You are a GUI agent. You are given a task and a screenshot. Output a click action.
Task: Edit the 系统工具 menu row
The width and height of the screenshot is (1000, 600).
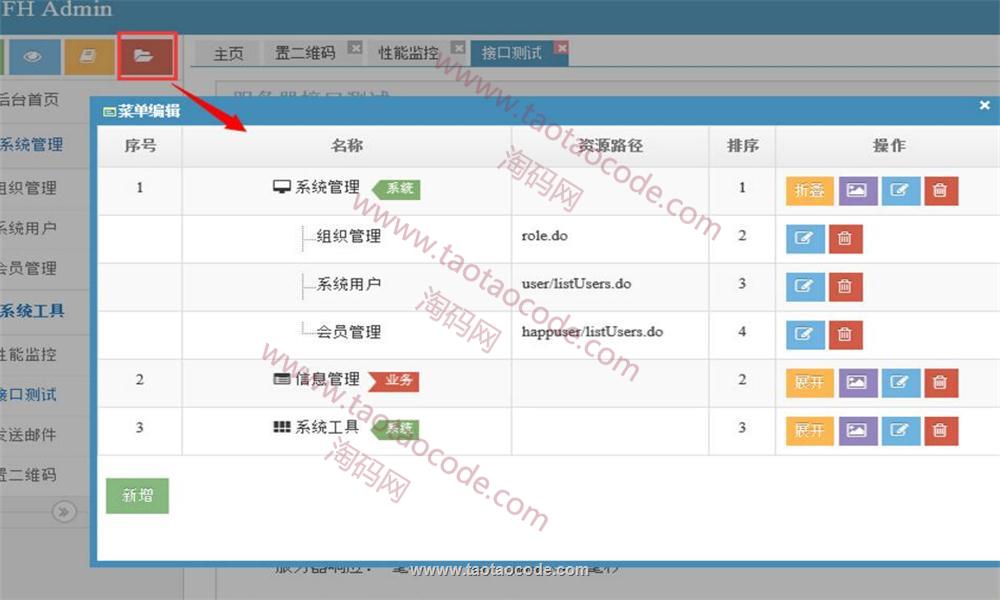click(900, 430)
